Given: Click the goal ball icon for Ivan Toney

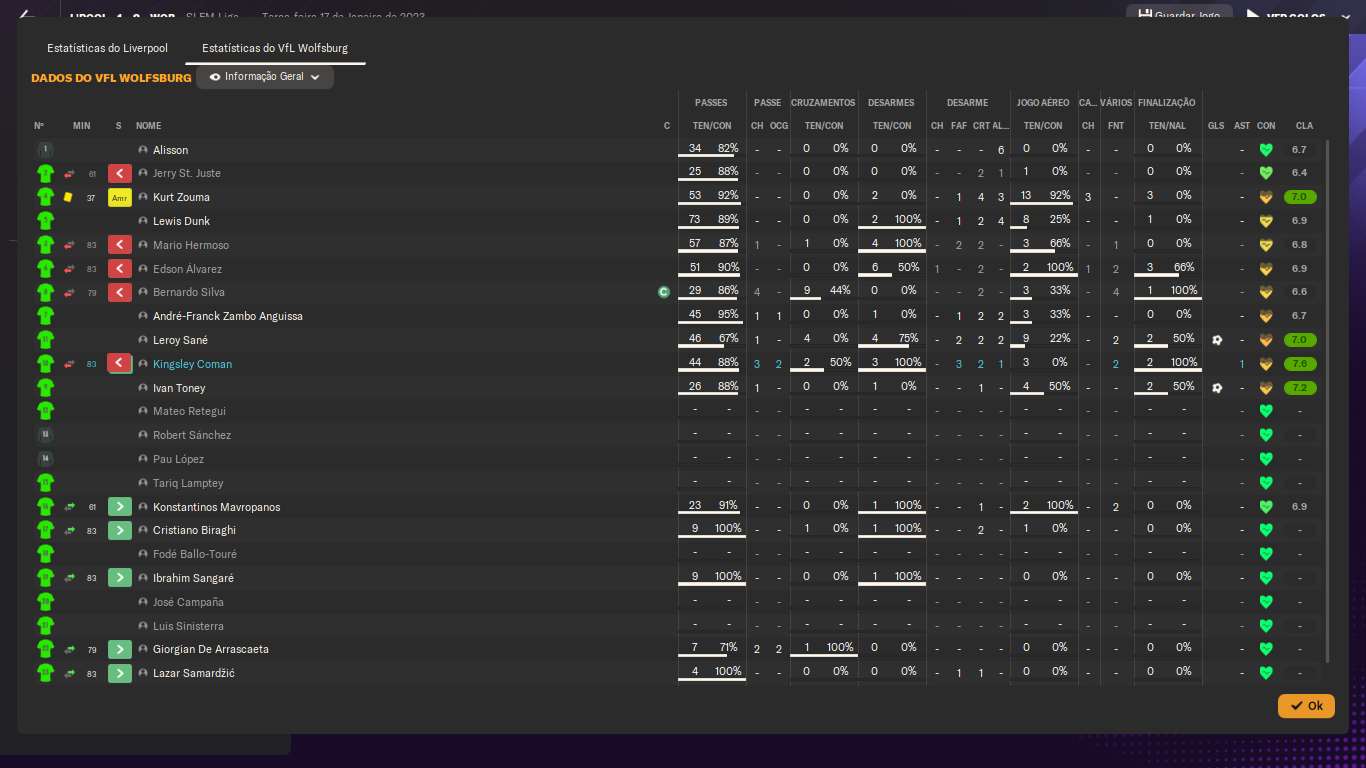Looking at the screenshot, I should [x=1216, y=388].
